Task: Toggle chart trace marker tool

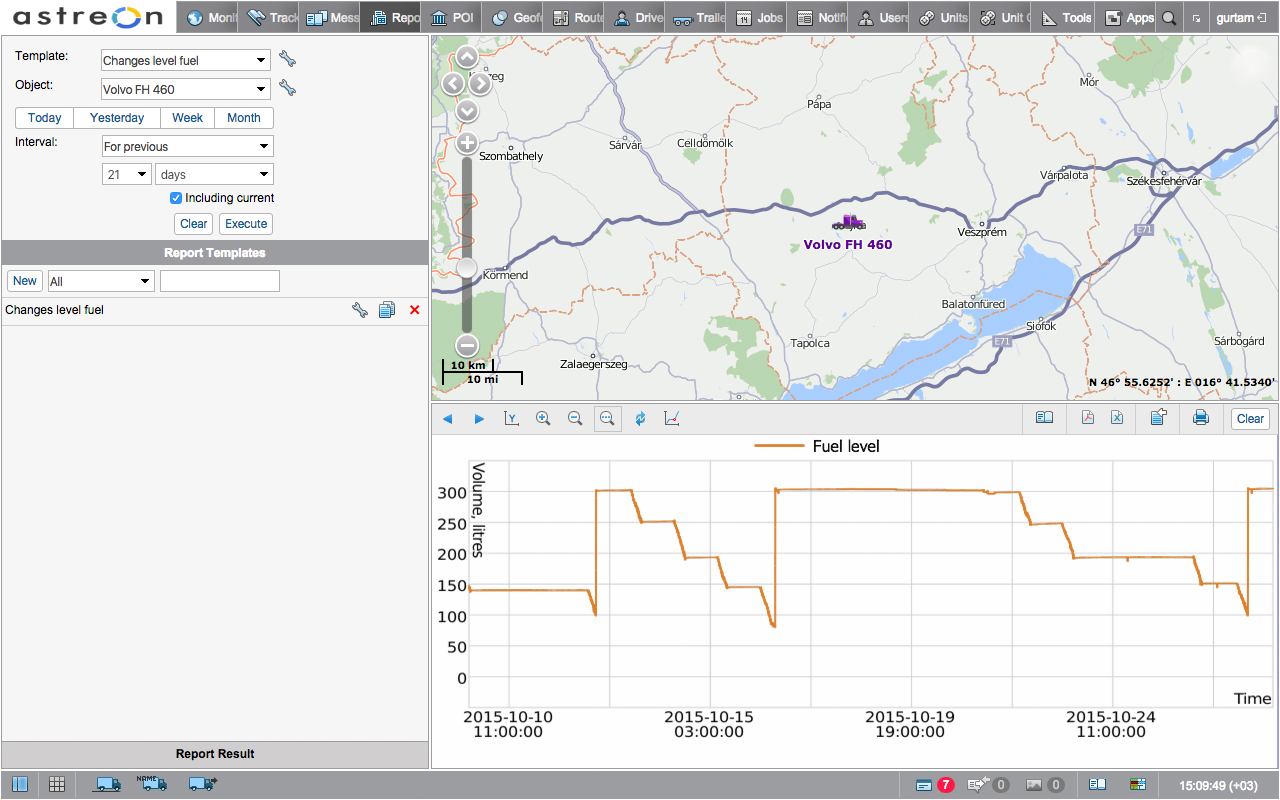Action: pyautogui.click(x=672, y=419)
